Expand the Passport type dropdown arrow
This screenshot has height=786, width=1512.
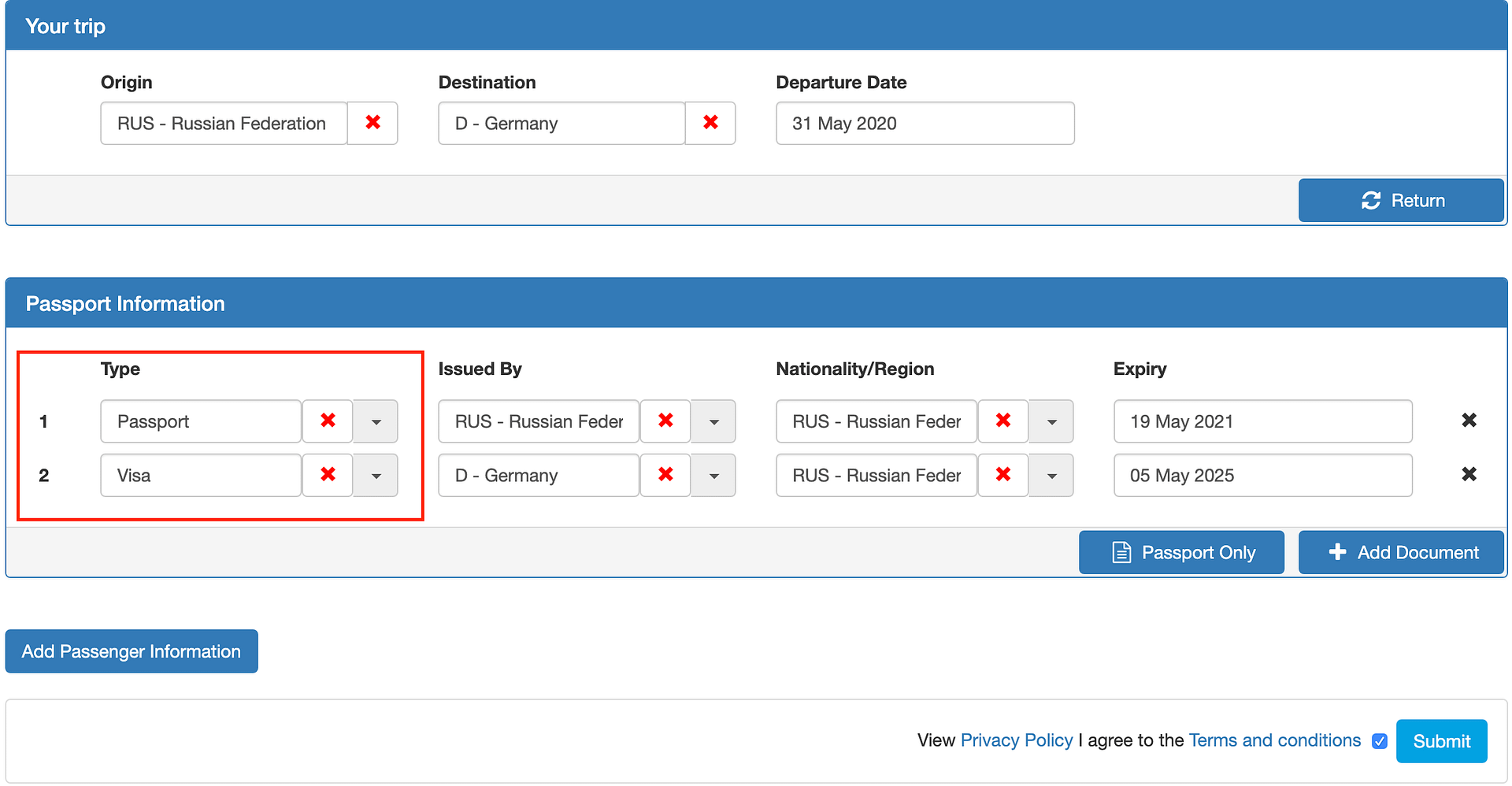[376, 421]
